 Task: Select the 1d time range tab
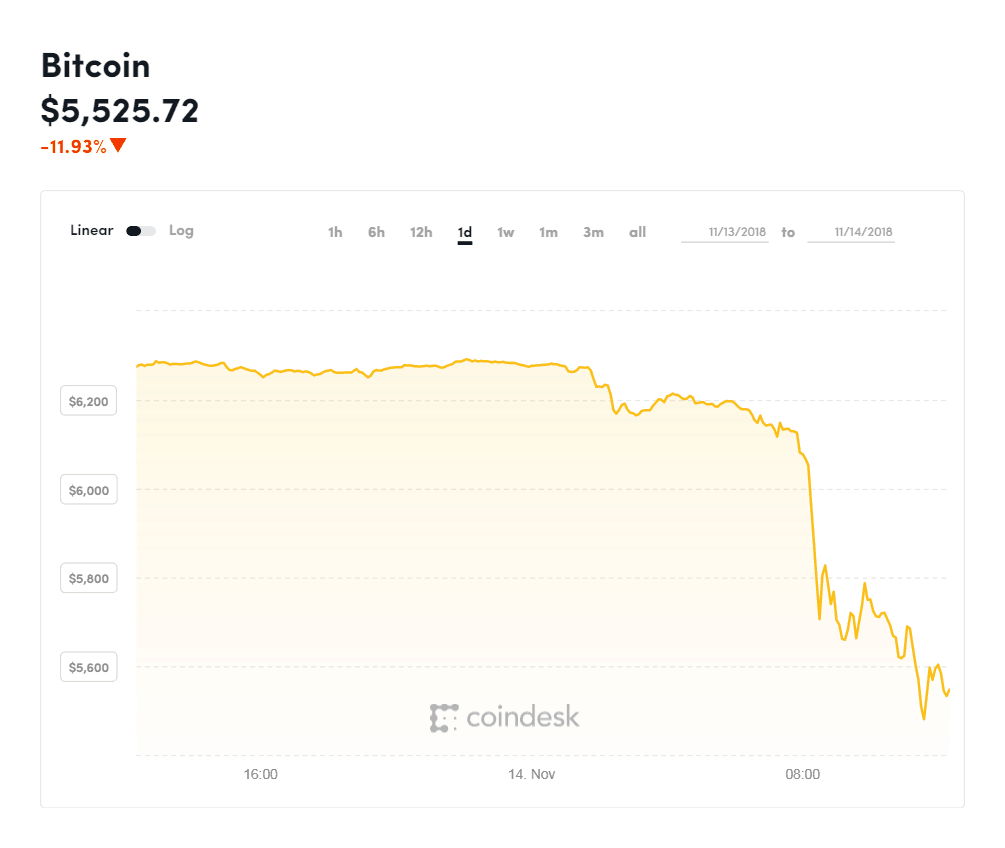click(x=465, y=232)
